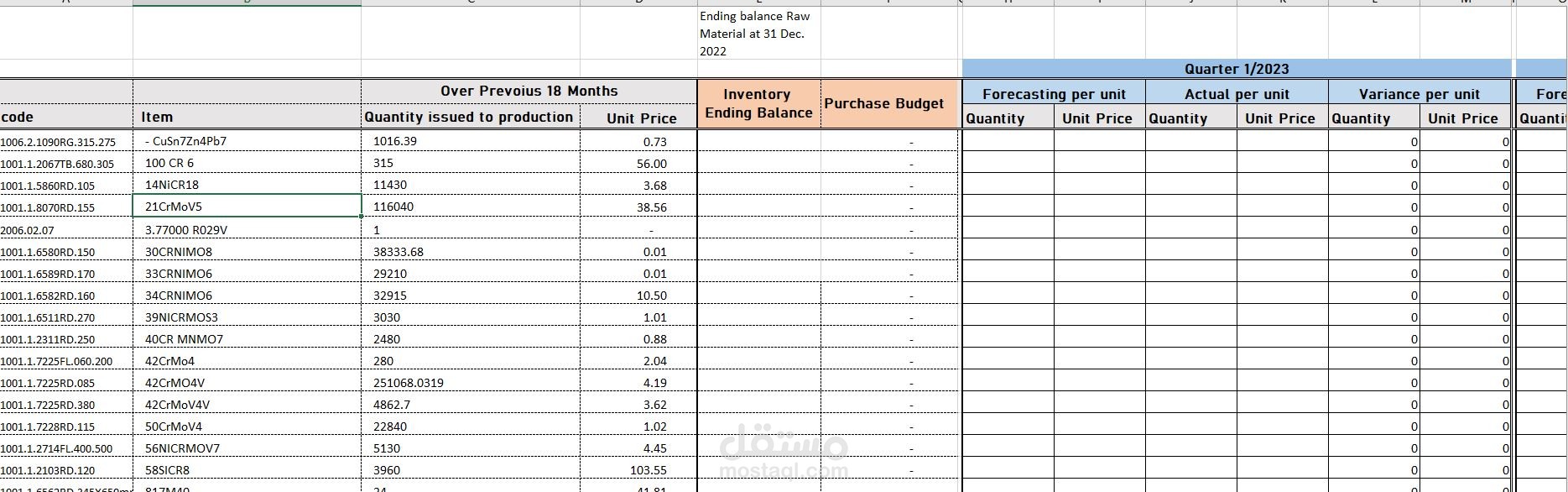Viewport: 1568px width, 492px height.
Task: Click quantity cell 116040
Action: tap(471, 207)
